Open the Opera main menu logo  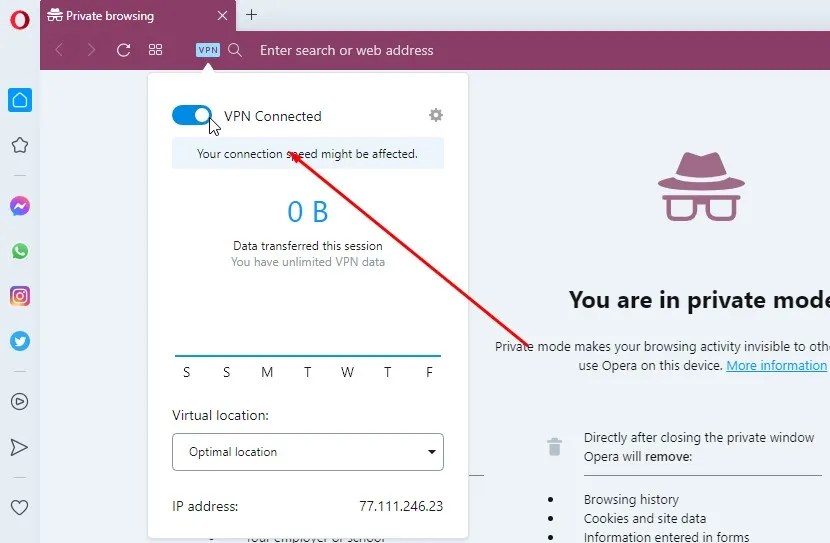click(x=20, y=20)
